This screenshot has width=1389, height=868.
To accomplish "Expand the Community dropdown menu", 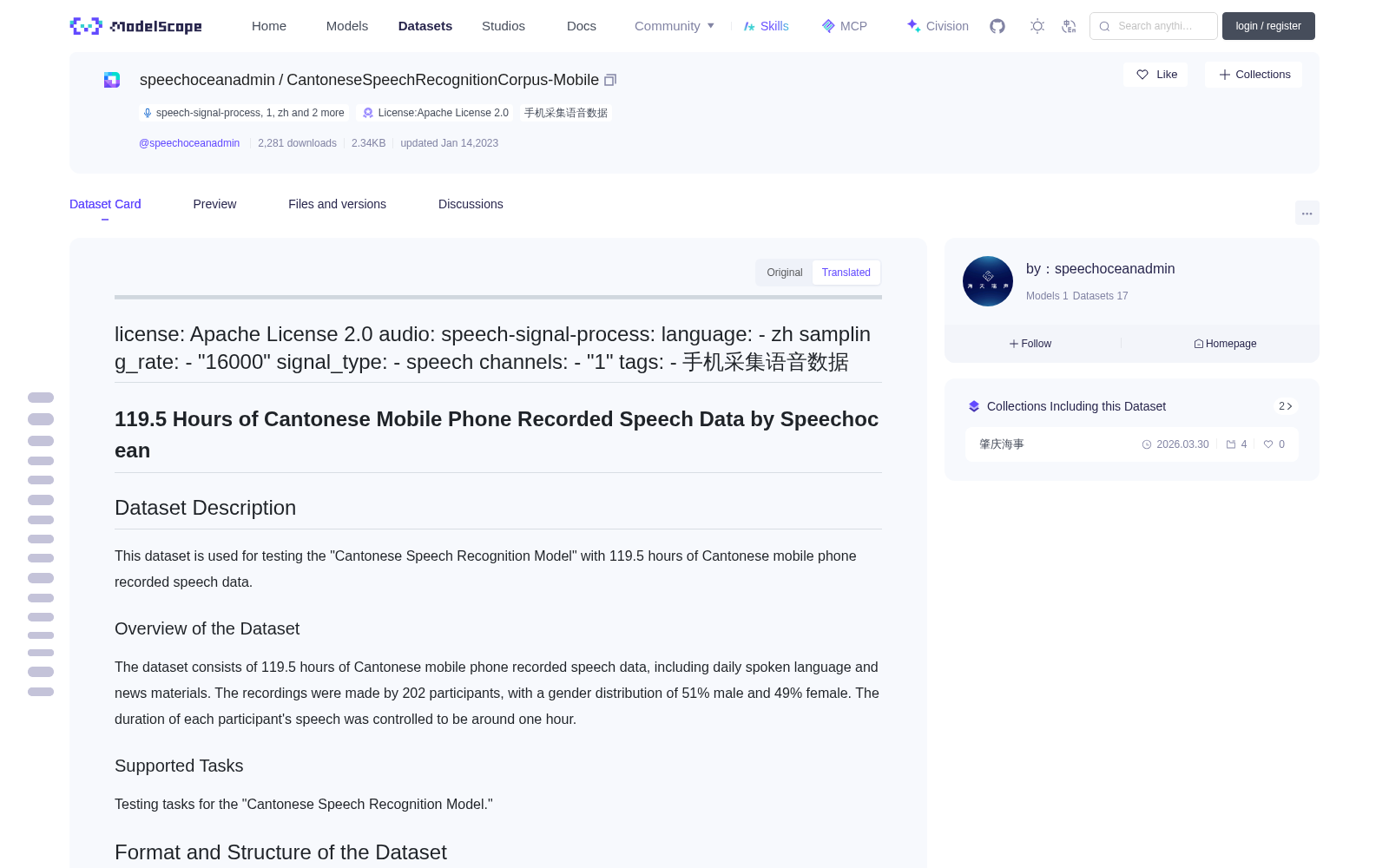I will click(675, 26).
